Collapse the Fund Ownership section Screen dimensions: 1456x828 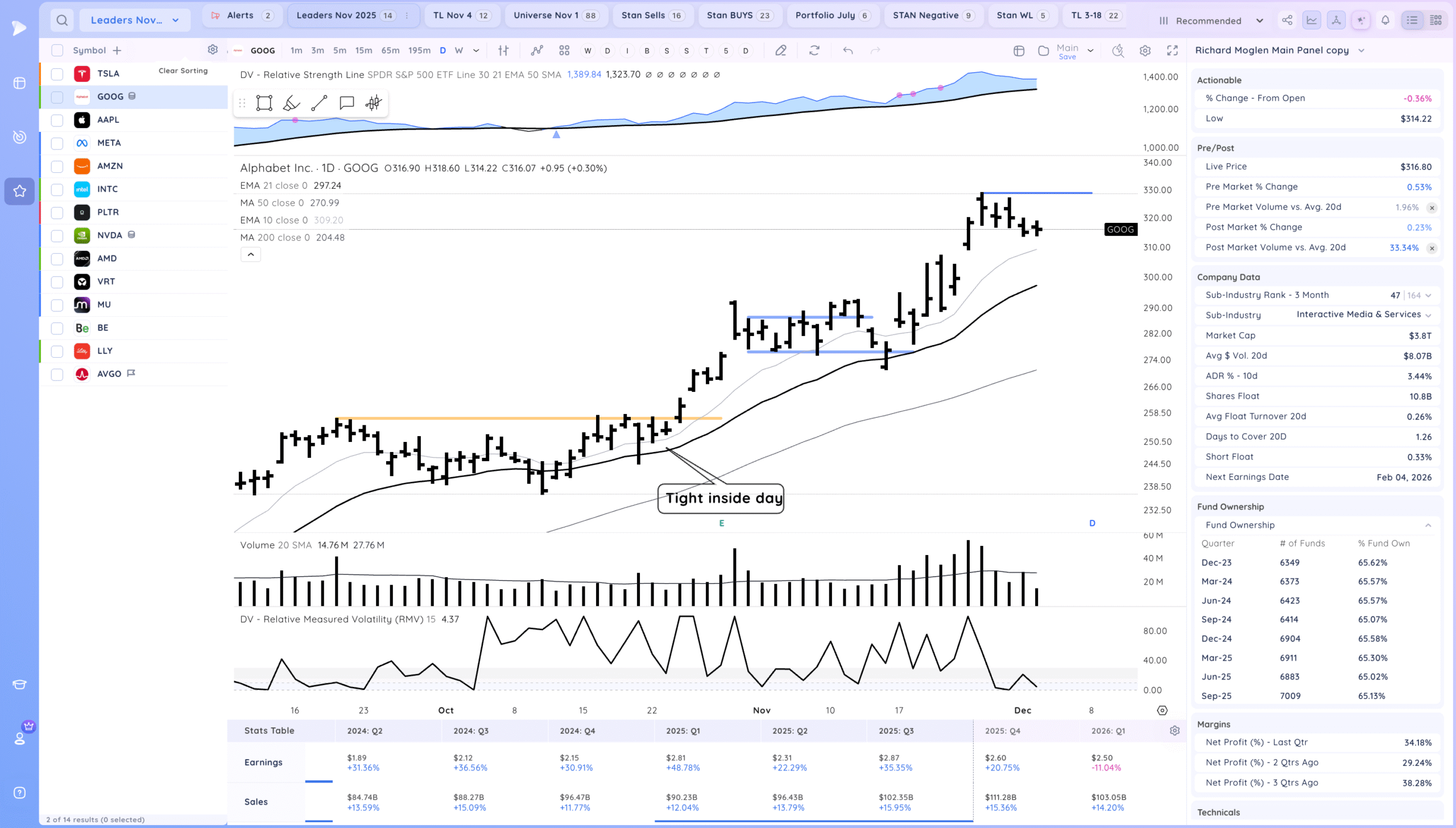[1428, 525]
